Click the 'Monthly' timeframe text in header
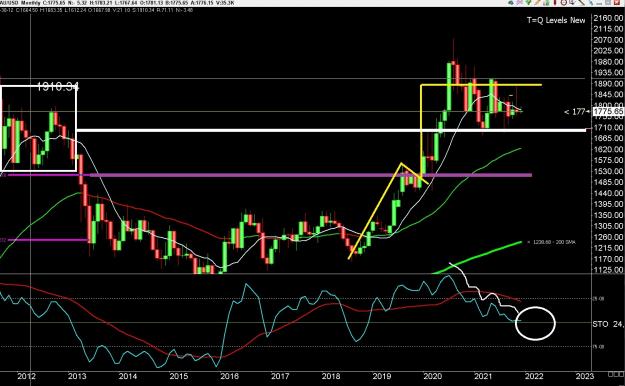The width and height of the screenshot is (625, 386). [31, 3]
